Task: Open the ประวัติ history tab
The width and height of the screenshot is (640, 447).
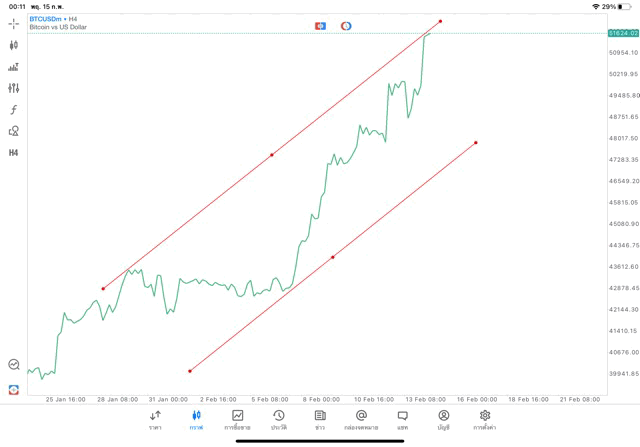Action: coord(279,420)
